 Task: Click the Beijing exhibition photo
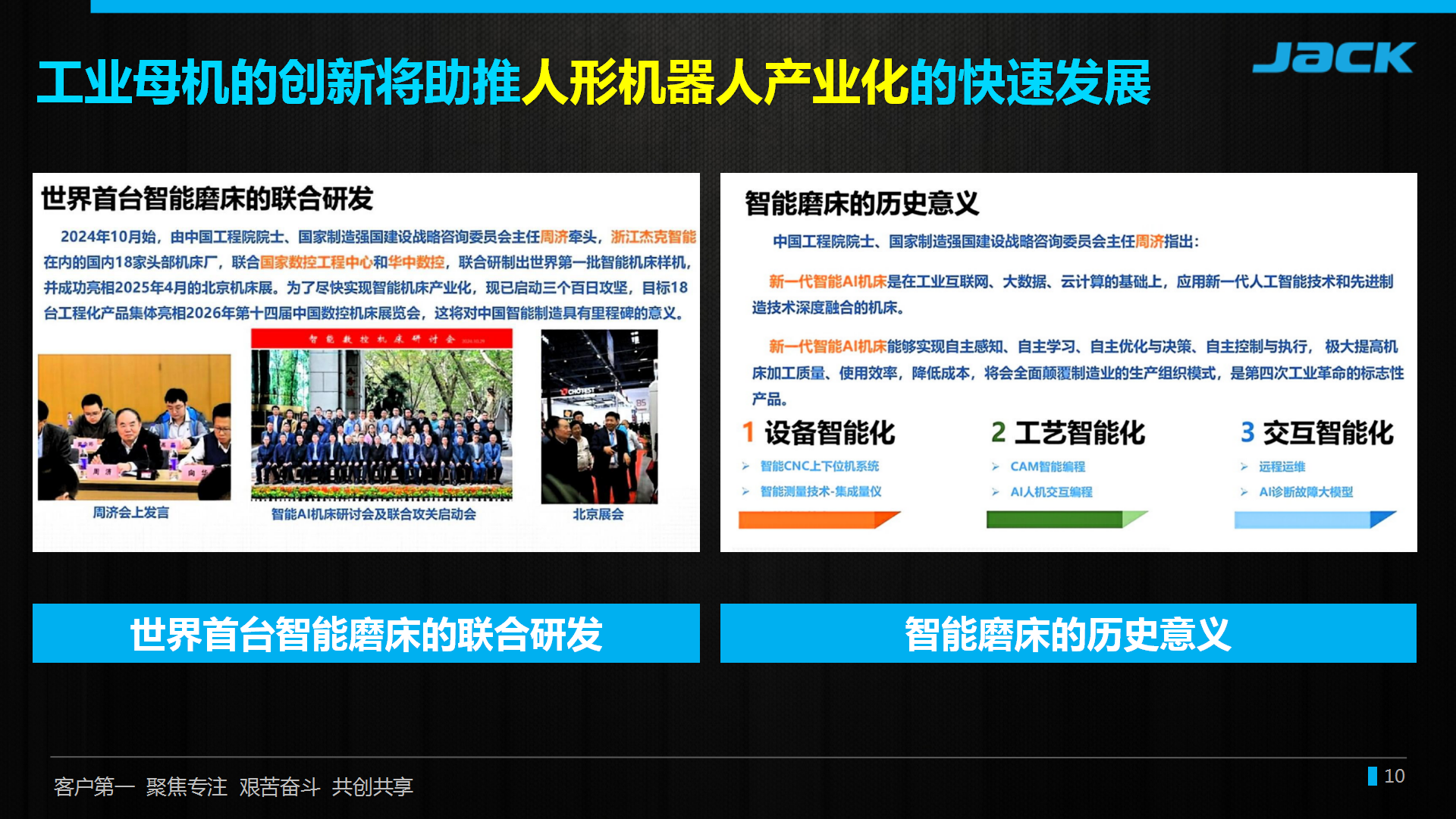click(599, 416)
